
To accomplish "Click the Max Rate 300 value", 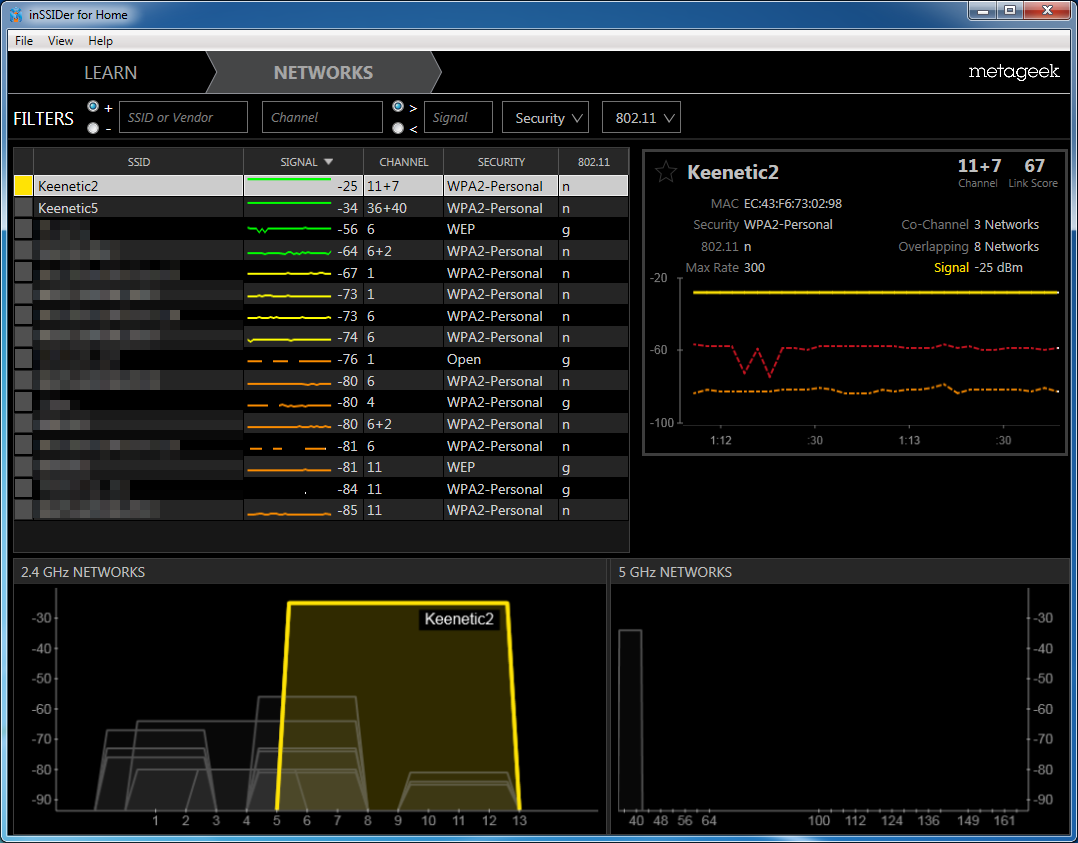I will coord(754,267).
